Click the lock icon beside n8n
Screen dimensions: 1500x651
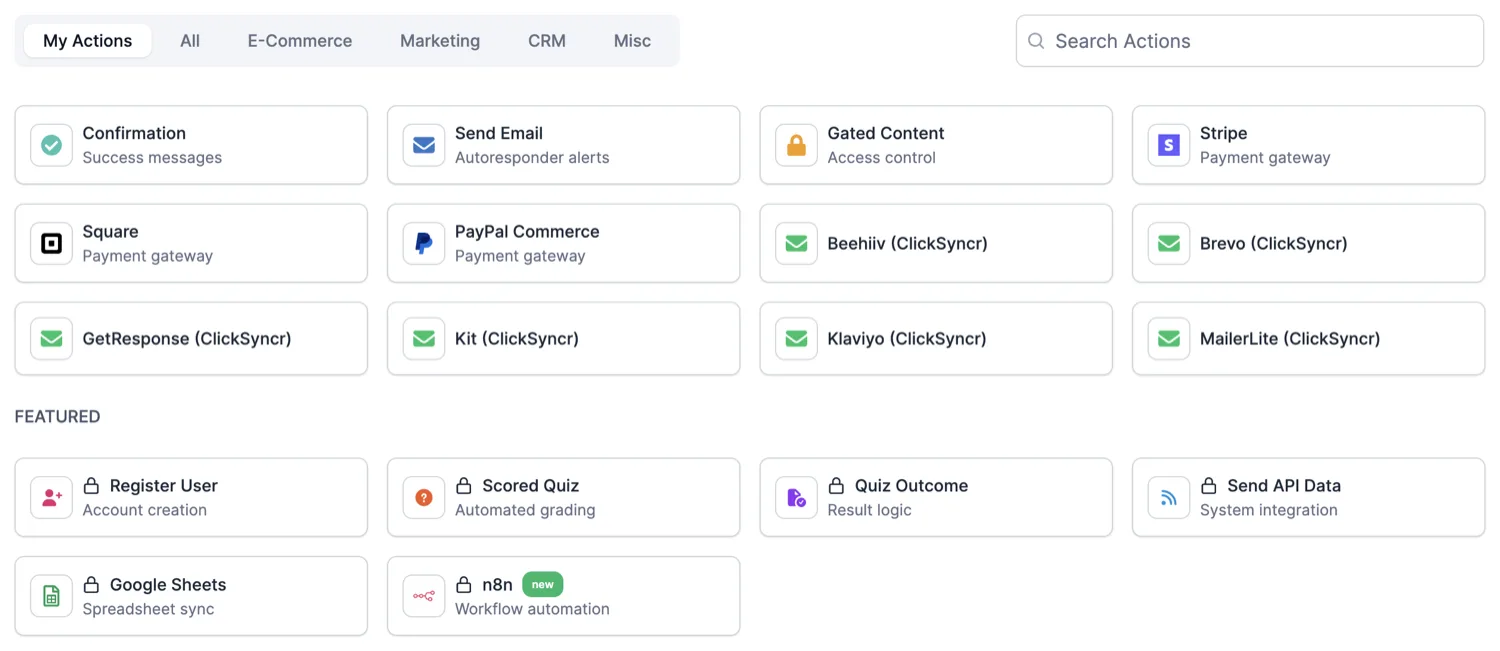pos(464,584)
